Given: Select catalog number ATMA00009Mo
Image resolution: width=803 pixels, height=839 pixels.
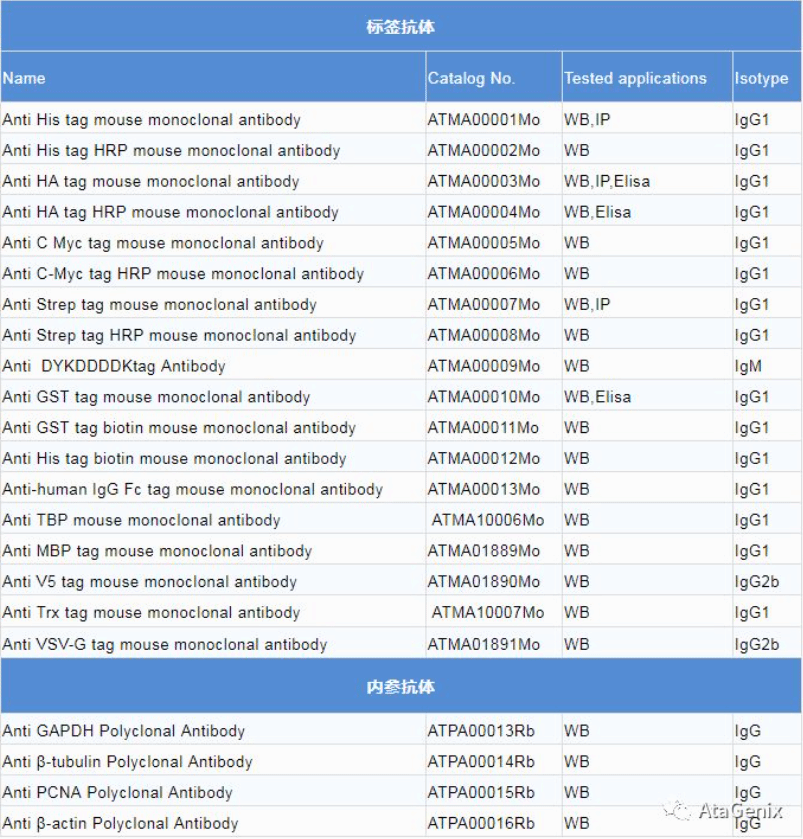Looking at the screenshot, I should coord(484,366).
